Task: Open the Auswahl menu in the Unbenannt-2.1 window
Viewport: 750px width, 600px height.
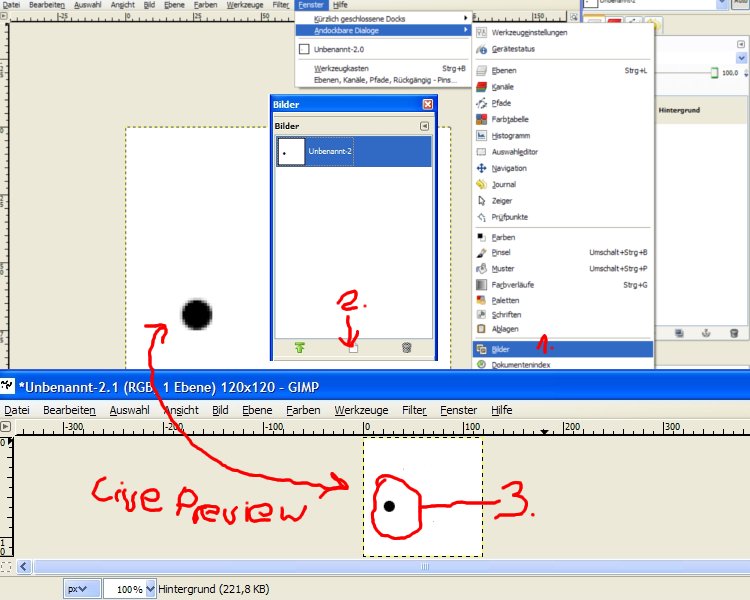Action: point(129,410)
